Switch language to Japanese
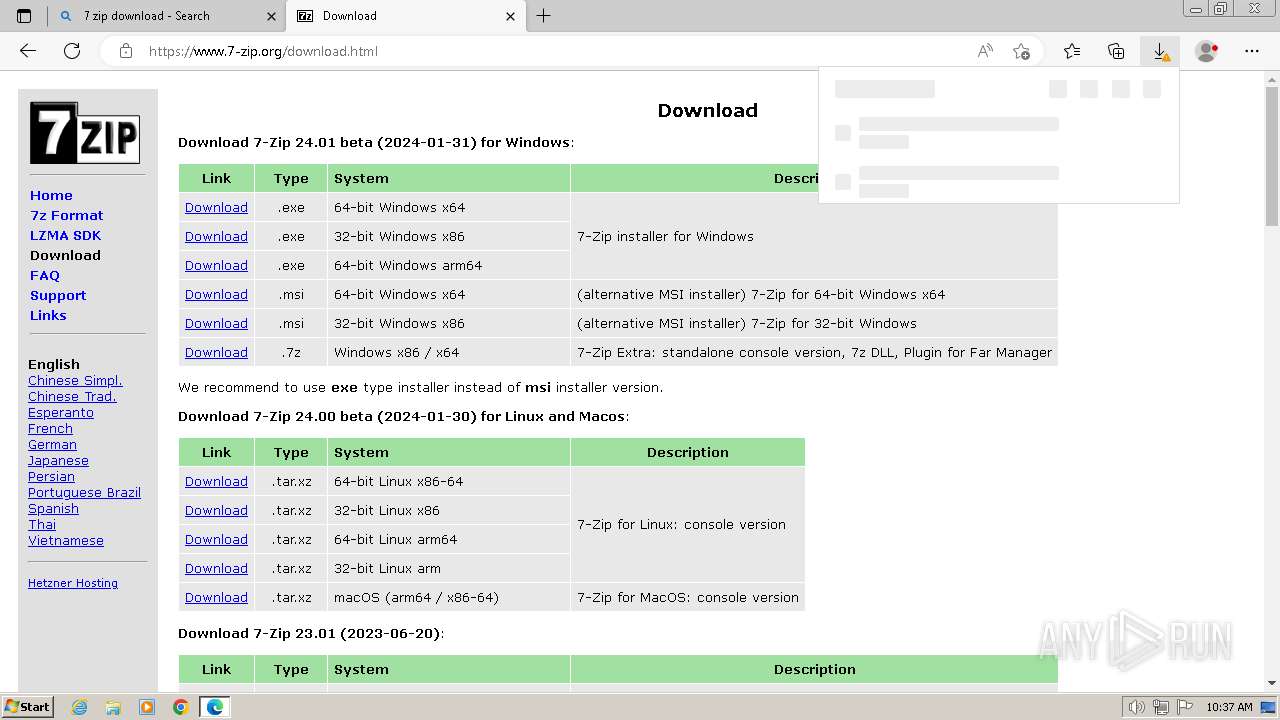This screenshot has height=720, width=1280. [58, 460]
